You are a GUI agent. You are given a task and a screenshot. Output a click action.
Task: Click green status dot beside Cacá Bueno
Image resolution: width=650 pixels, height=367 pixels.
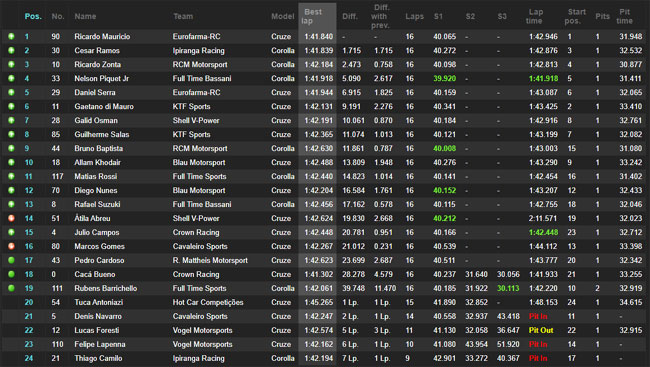(11, 274)
